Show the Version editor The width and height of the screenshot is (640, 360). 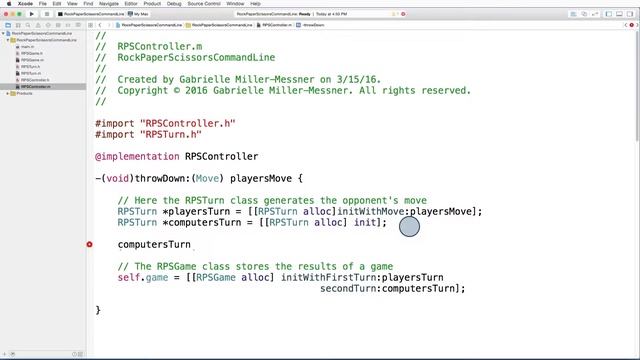point(595,14)
